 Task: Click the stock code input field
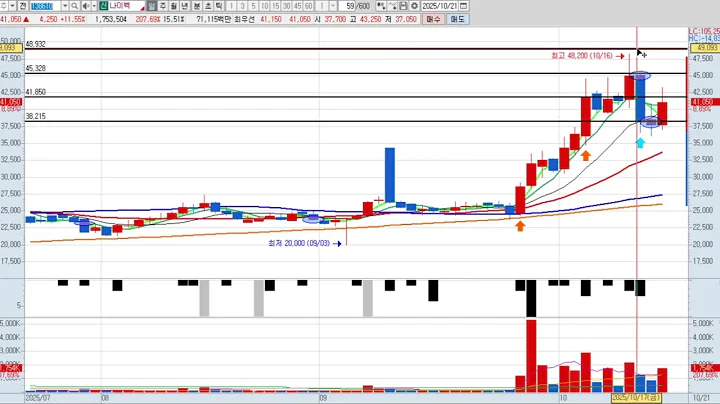coord(45,6)
